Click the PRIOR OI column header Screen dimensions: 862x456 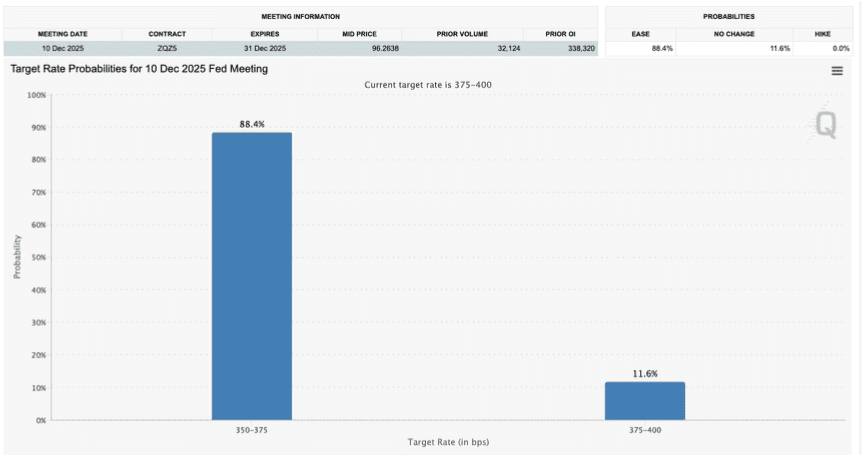pyautogui.click(x=560, y=34)
